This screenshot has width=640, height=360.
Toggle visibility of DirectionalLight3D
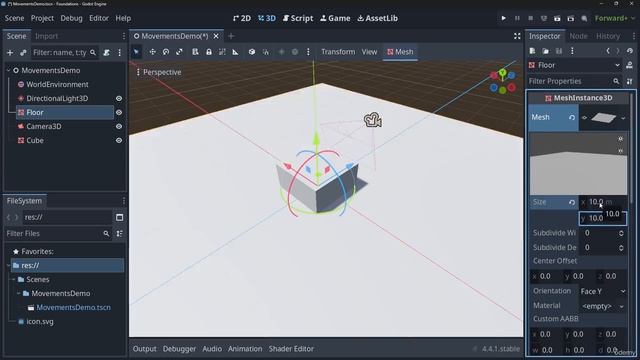point(119,98)
